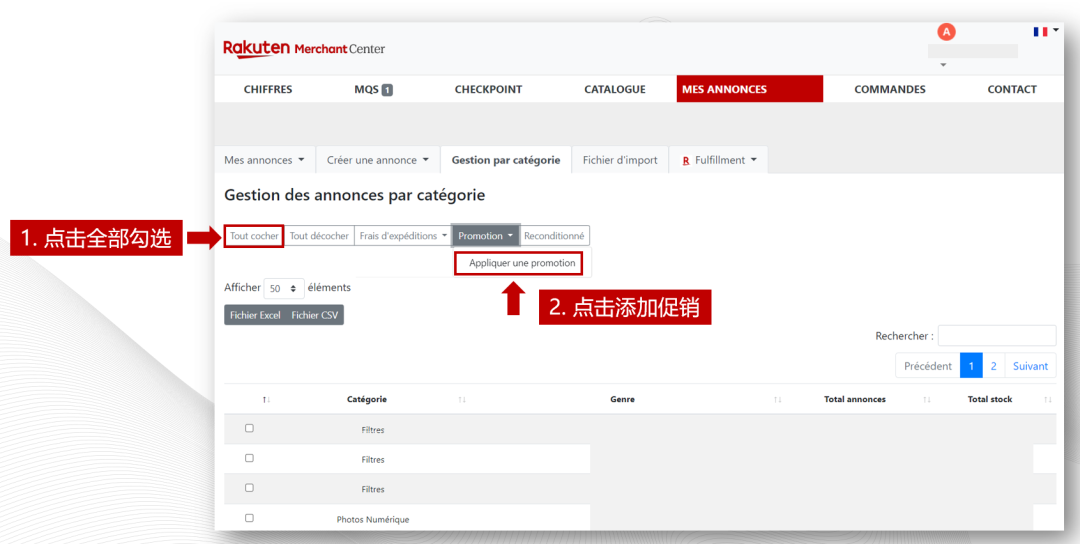Open the French flag language selector

1045,31
